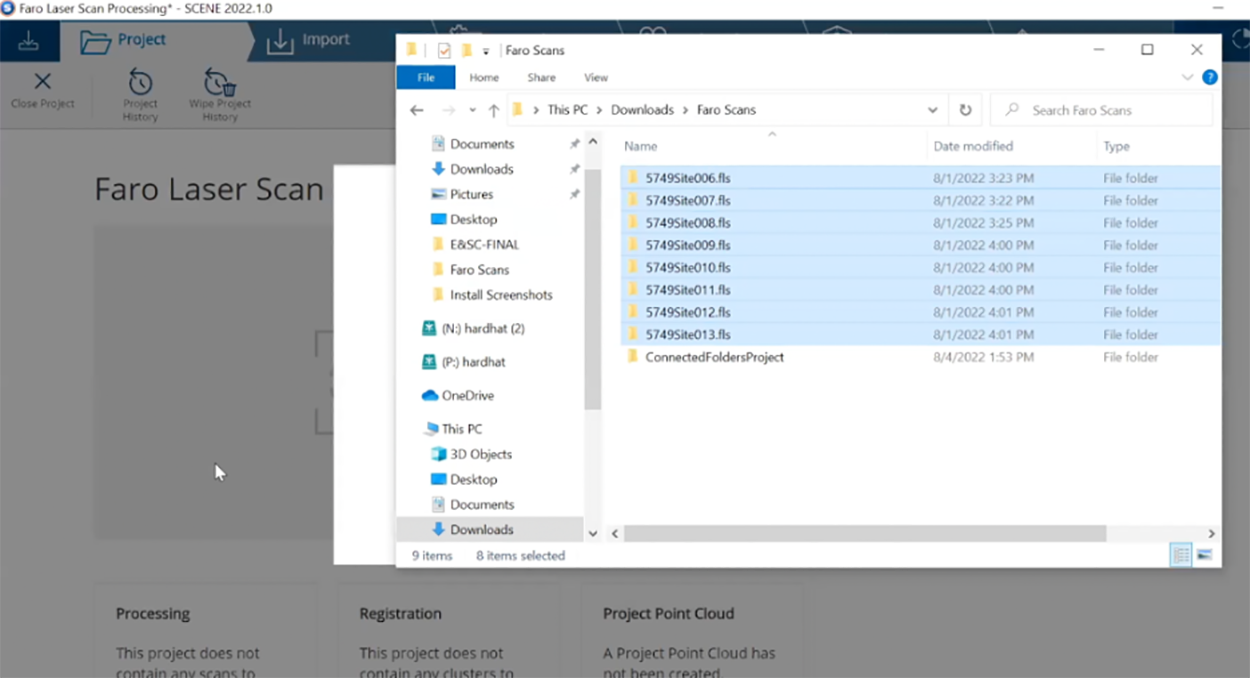The image size is (1250, 678).
Task: Switch to large icons view
Action: point(1205,555)
